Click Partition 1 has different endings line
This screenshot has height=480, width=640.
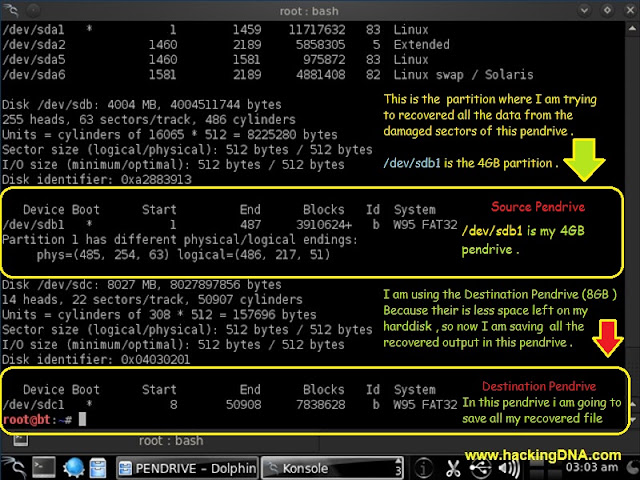(180, 240)
